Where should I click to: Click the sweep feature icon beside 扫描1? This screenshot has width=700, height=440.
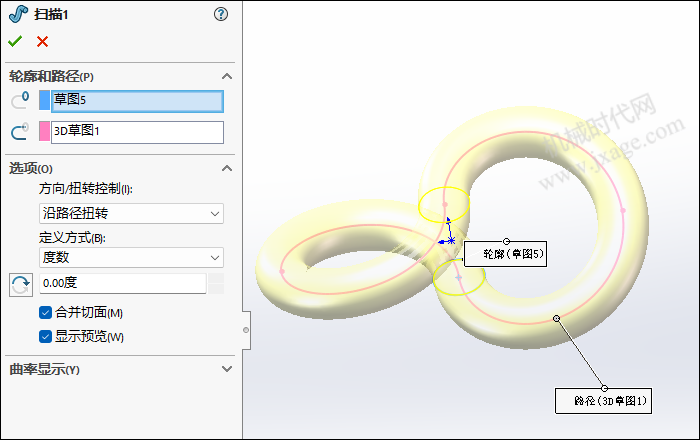pyautogui.click(x=18, y=14)
